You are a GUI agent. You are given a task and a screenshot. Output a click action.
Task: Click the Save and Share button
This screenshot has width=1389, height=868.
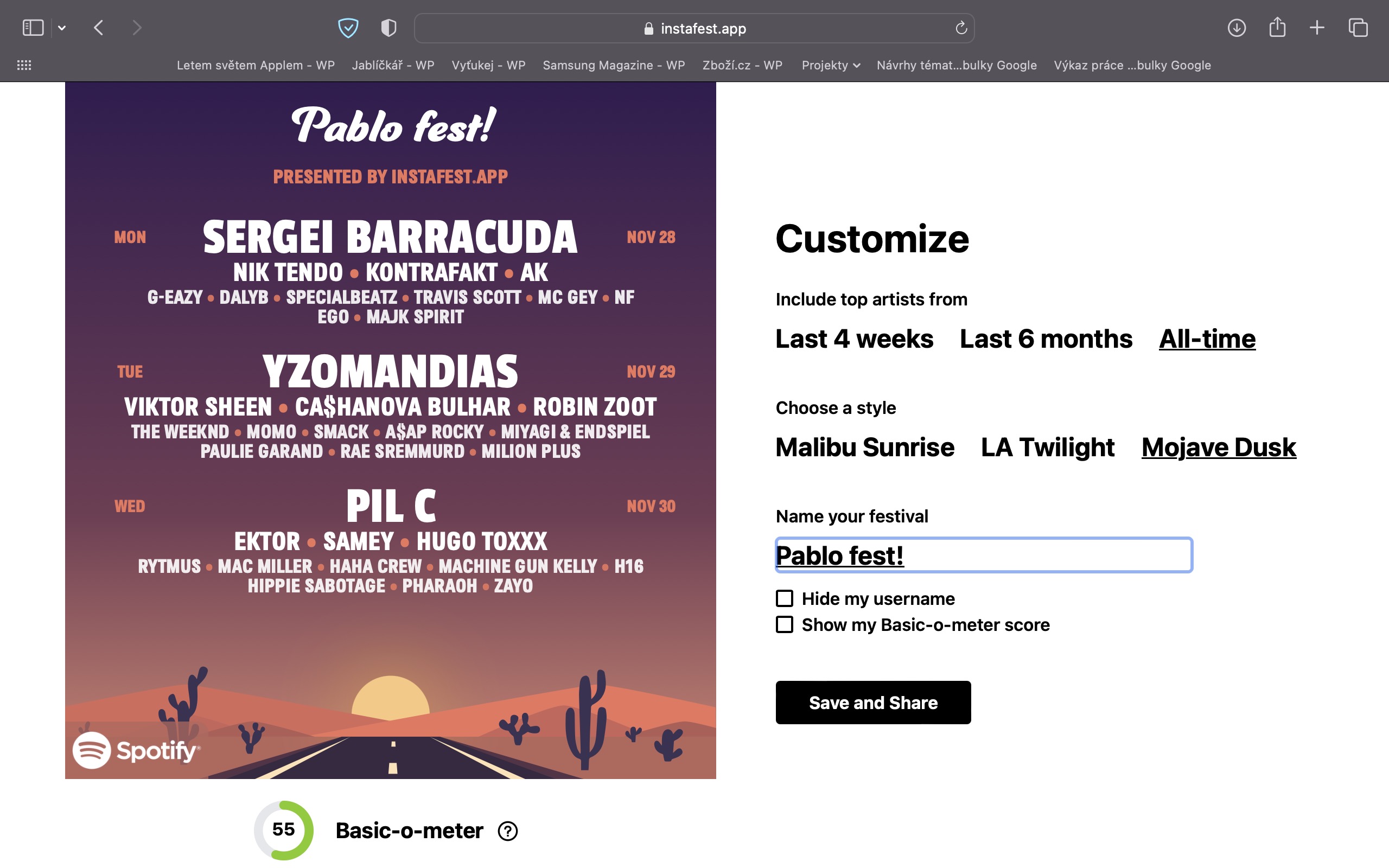pyautogui.click(x=873, y=702)
